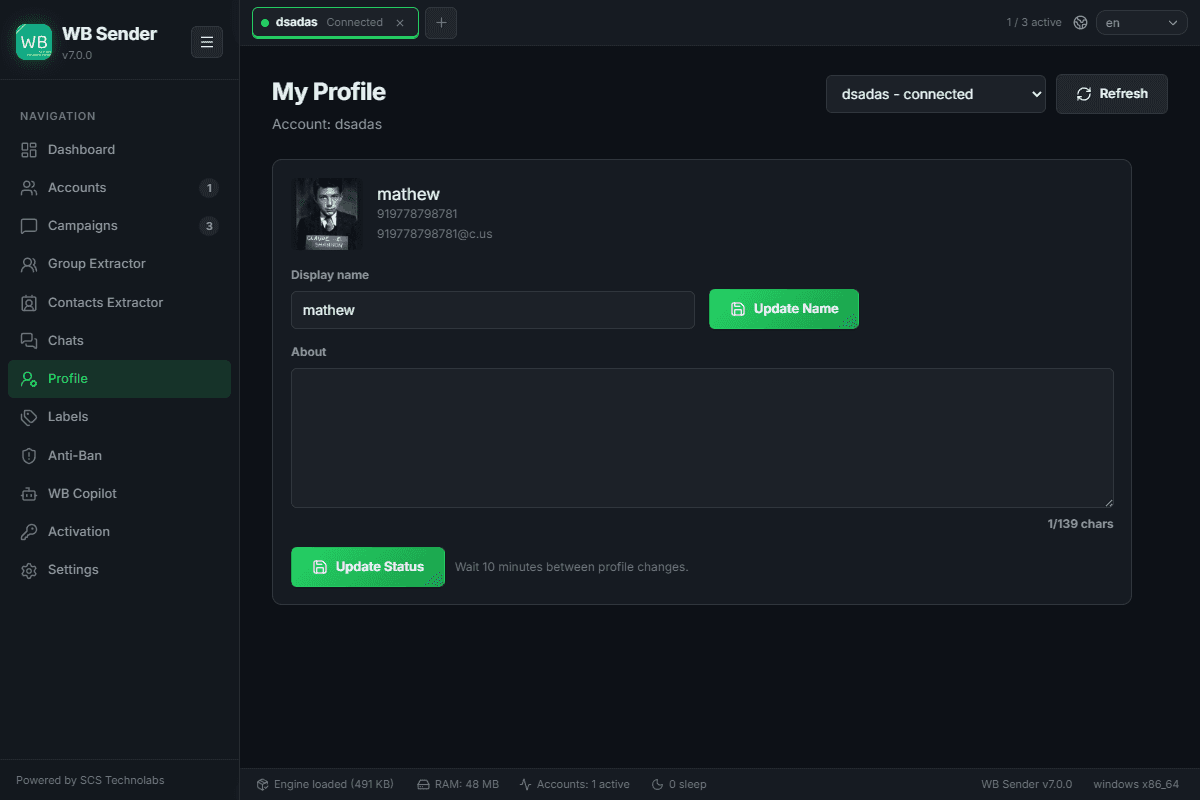The image size is (1200, 800).
Task: Go to the Activation page
Action: pyautogui.click(x=120, y=532)
